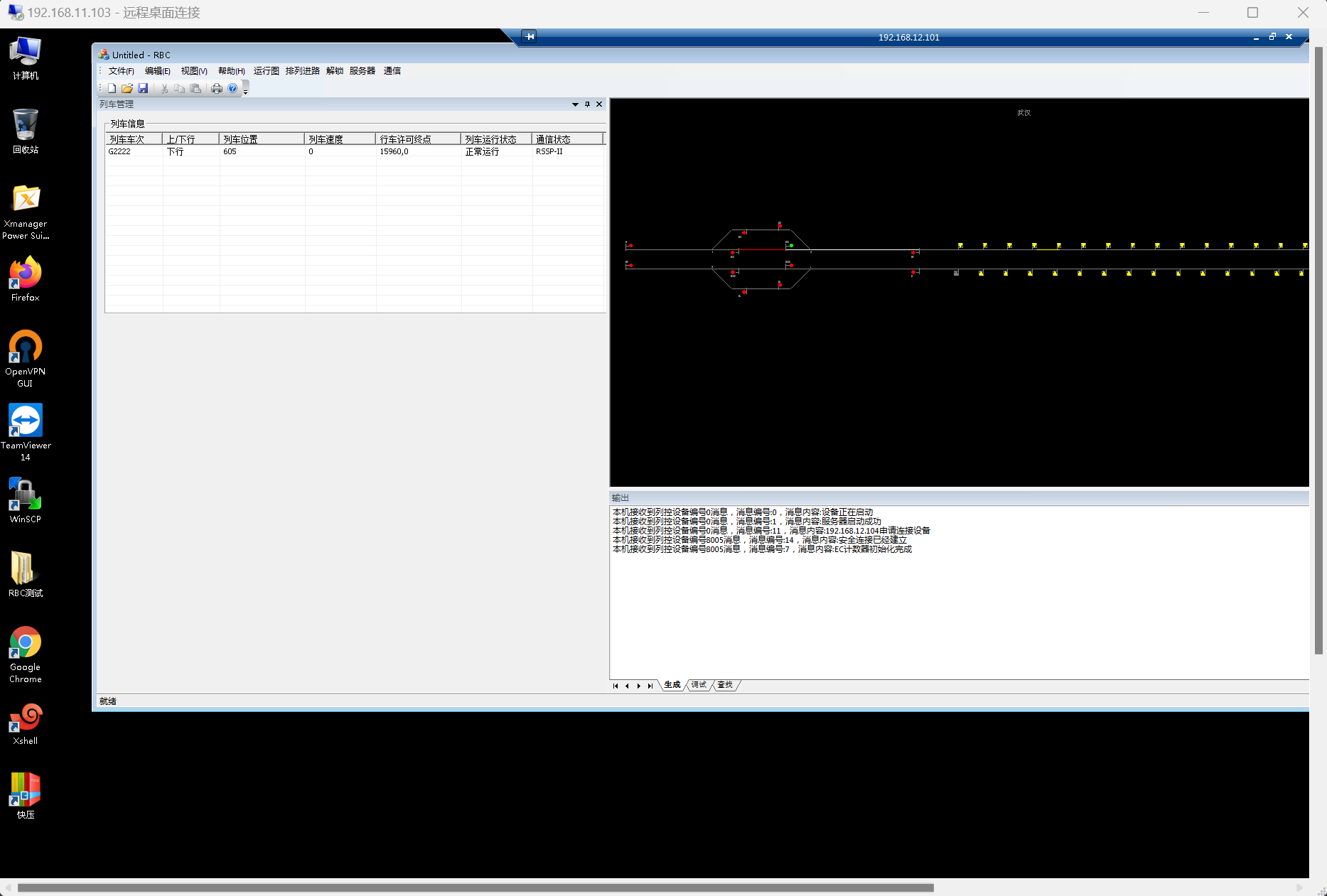Open the 编辑(E) menu
The width and height of the screenshot is (1327, 896).
tap(158, 71)
